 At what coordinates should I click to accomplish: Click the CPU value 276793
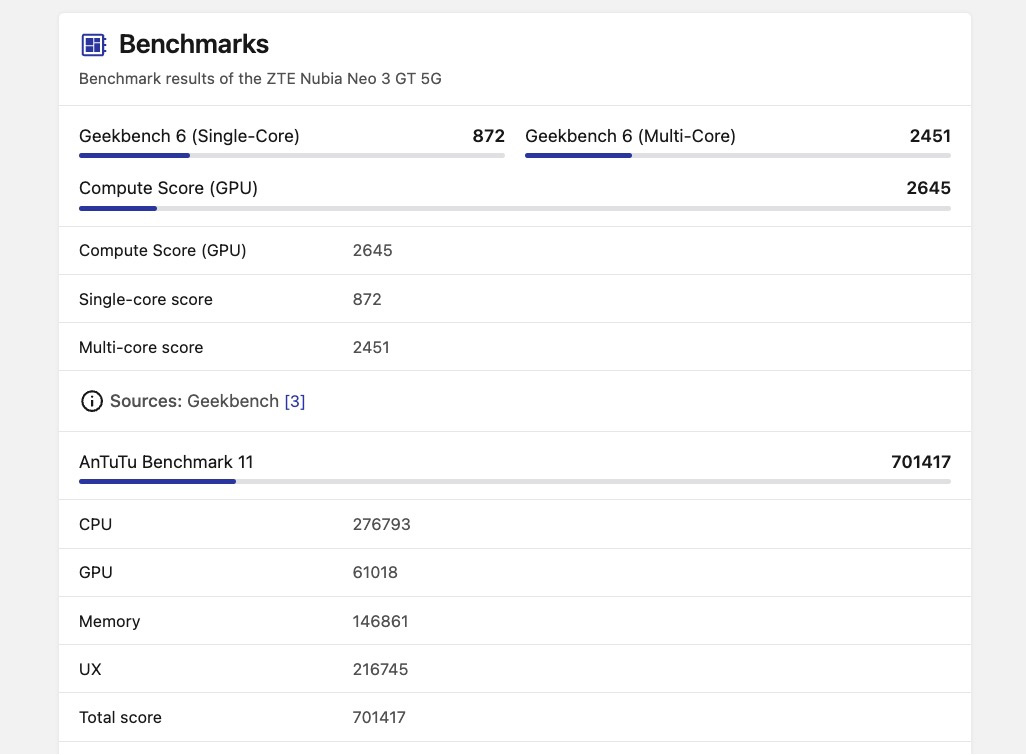(x=381, y=525)
